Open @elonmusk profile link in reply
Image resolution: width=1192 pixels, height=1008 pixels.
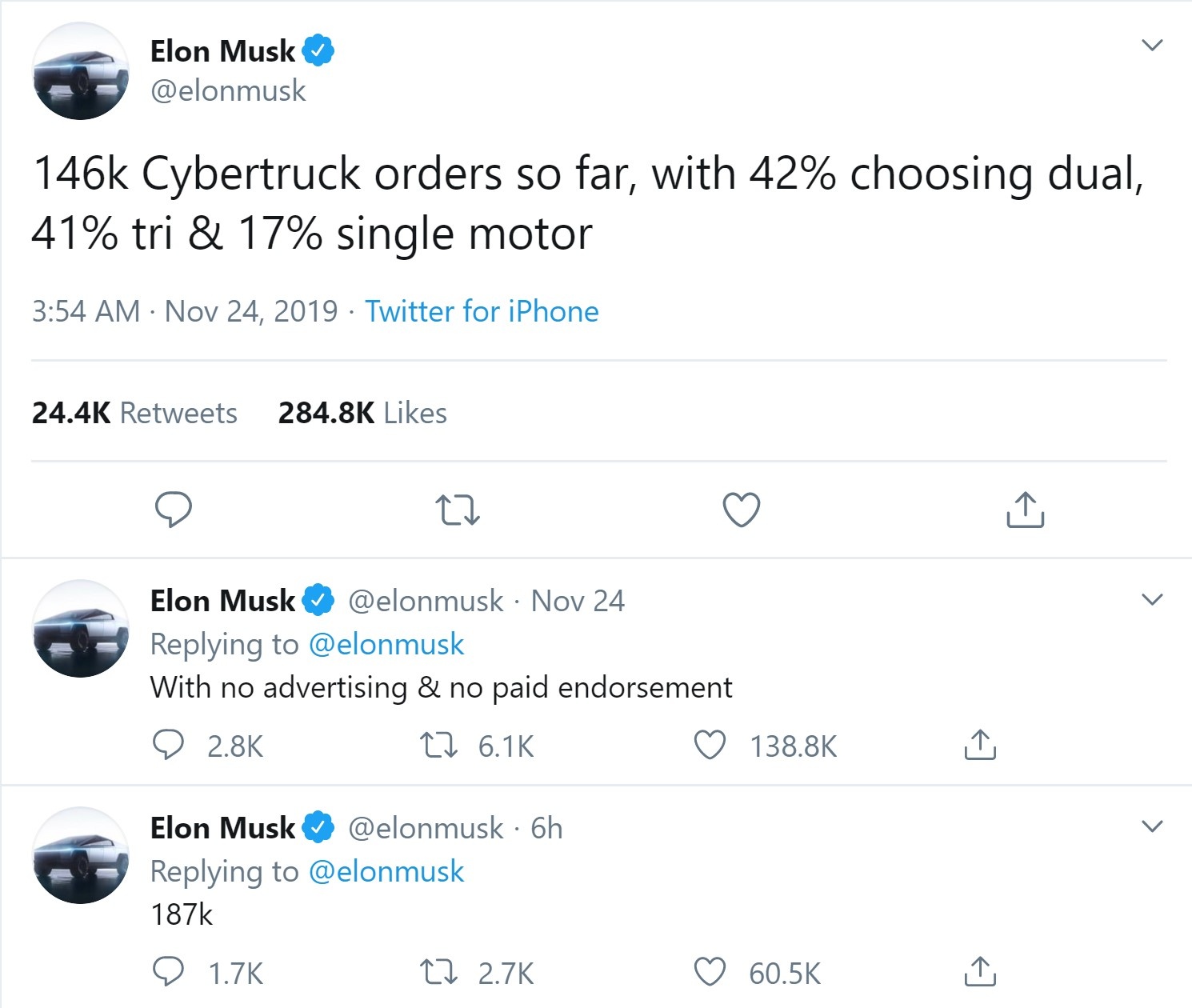pyautogui.click(x=386, y=643)
